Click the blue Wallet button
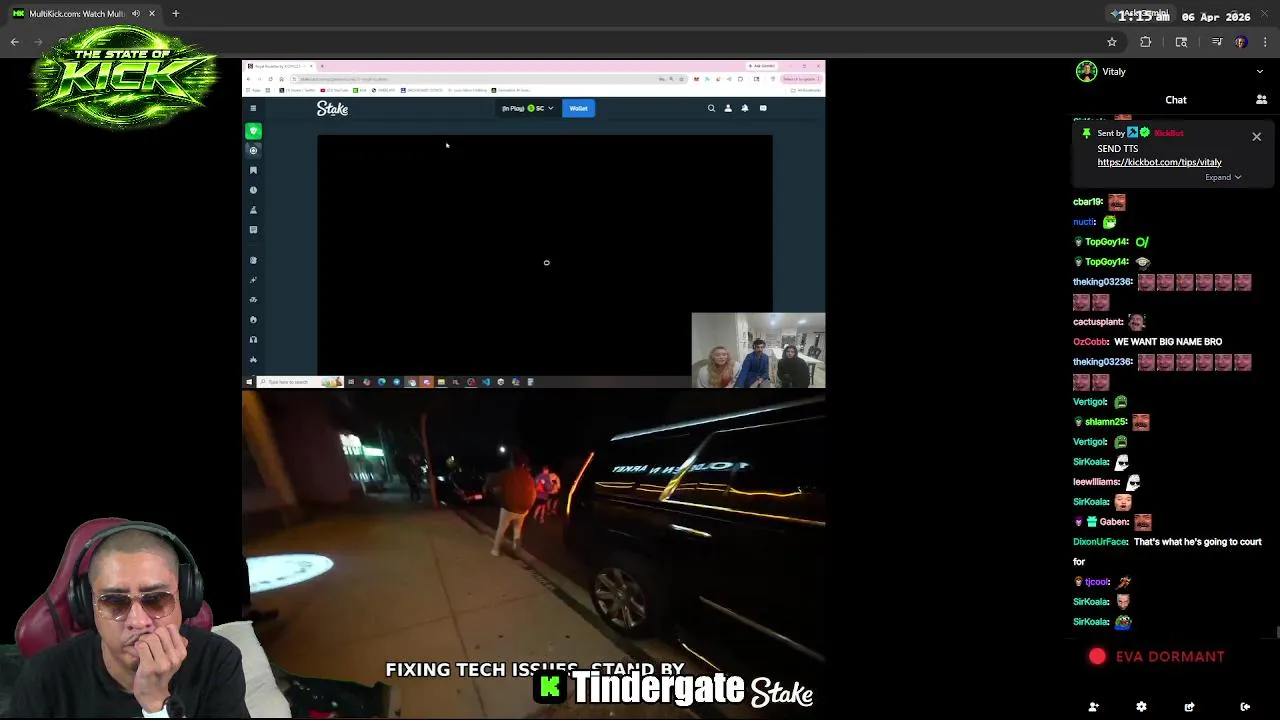The image size is (1280, 720). [x=578, y=108]
